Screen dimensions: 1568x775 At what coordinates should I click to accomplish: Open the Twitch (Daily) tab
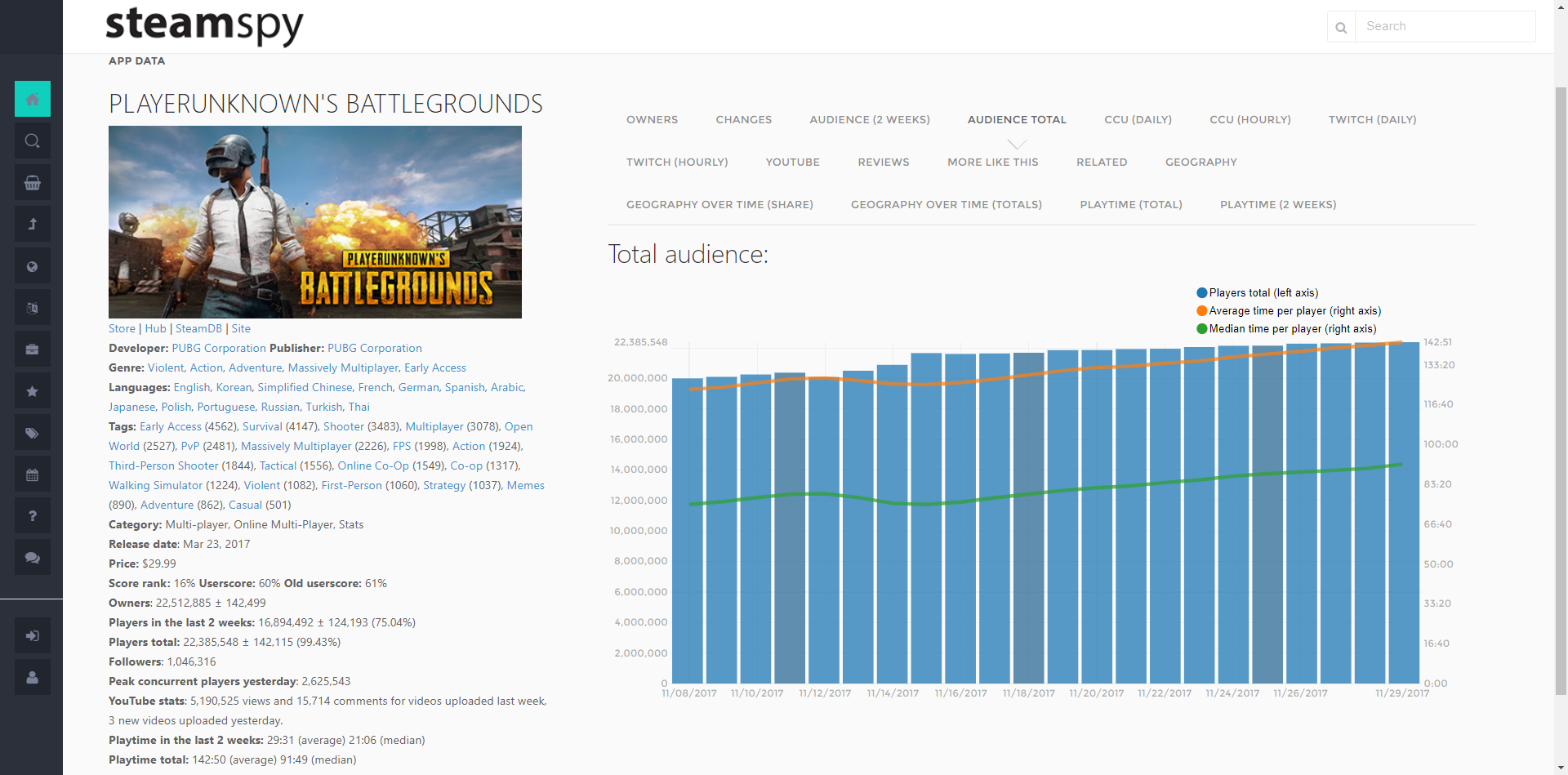click(1372, 119)
